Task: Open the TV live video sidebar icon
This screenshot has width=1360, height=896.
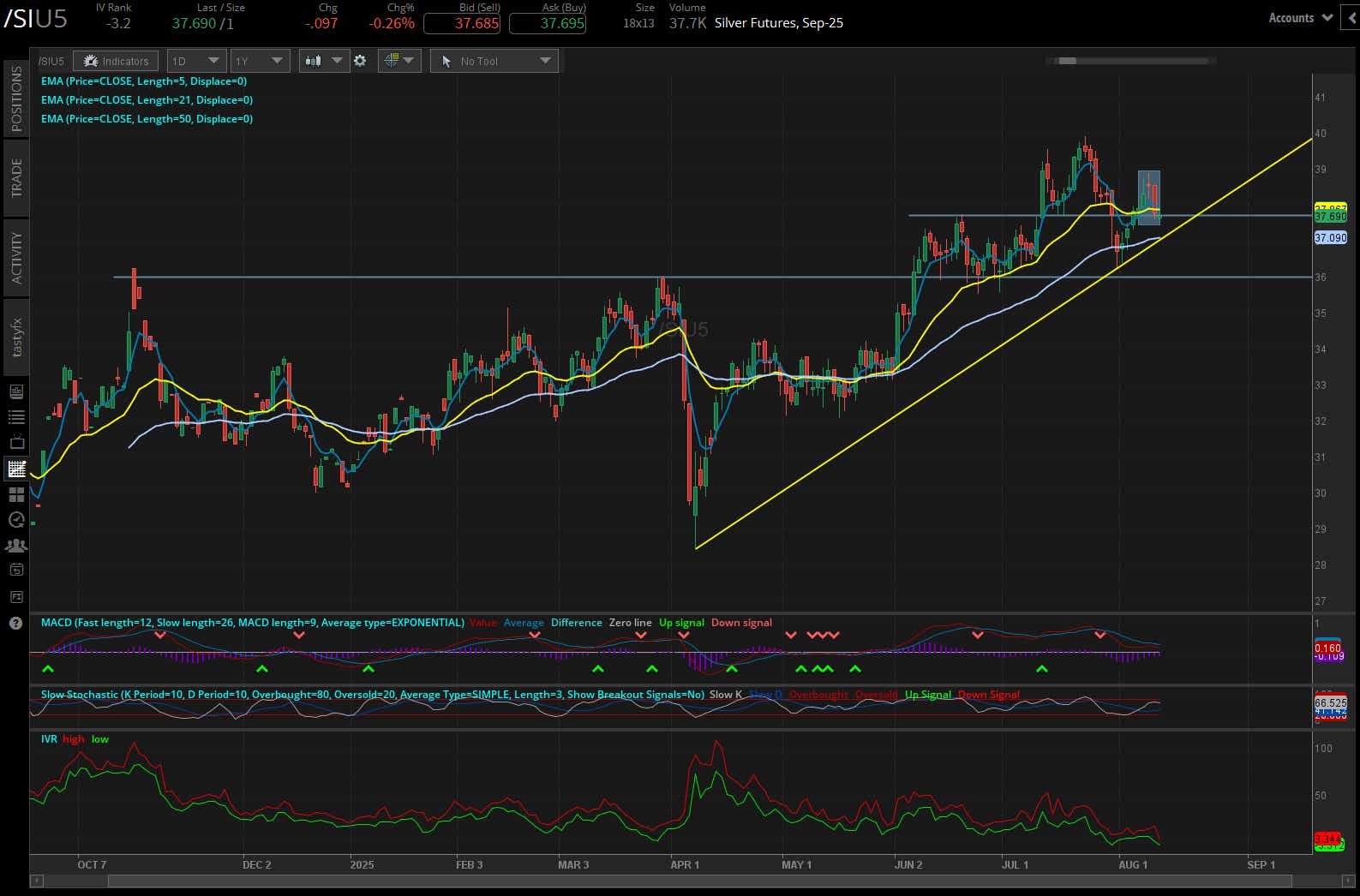Action: pos(16,443)
